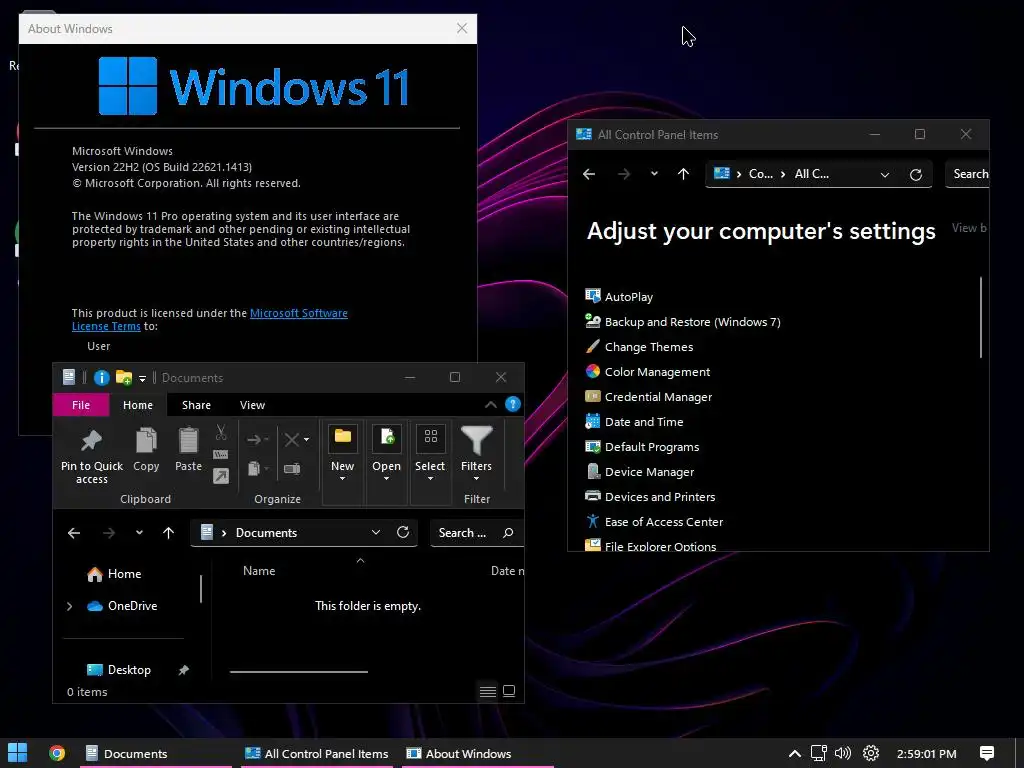This screenshot has width=1024, height=768.
Task: Click the taskbar volume icon
Action: click(x=842, y=753)
